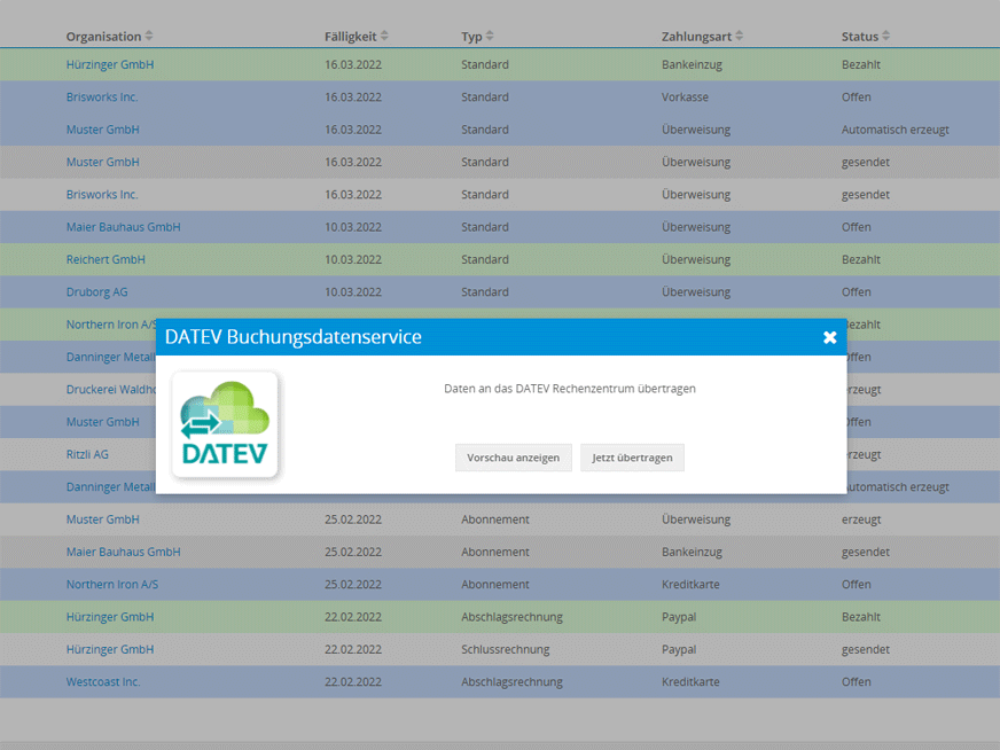Click the Druborg AG link
Image resolution: width=1000 pixels, height=750 pixels.
tap(97, 292)
